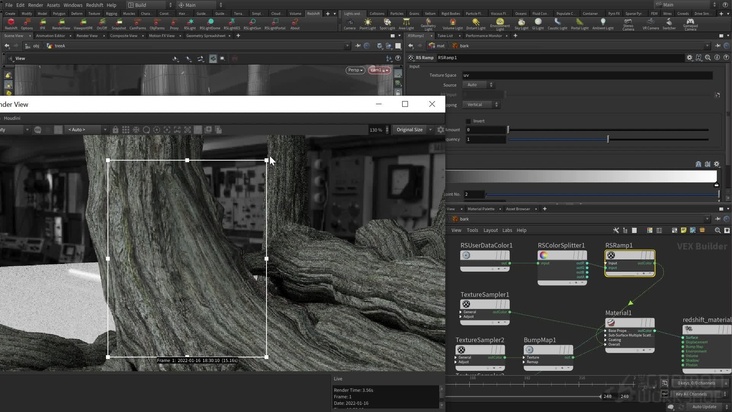732x412 pixels.
Task: Open the Key All Channels dropdown
Action: (x=700, y=394)
